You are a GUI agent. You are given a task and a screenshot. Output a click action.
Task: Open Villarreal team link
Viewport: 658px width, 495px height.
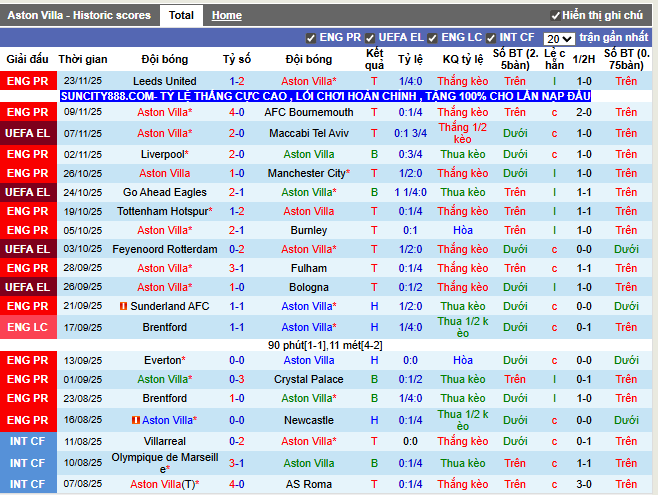[x=164, y=441]
